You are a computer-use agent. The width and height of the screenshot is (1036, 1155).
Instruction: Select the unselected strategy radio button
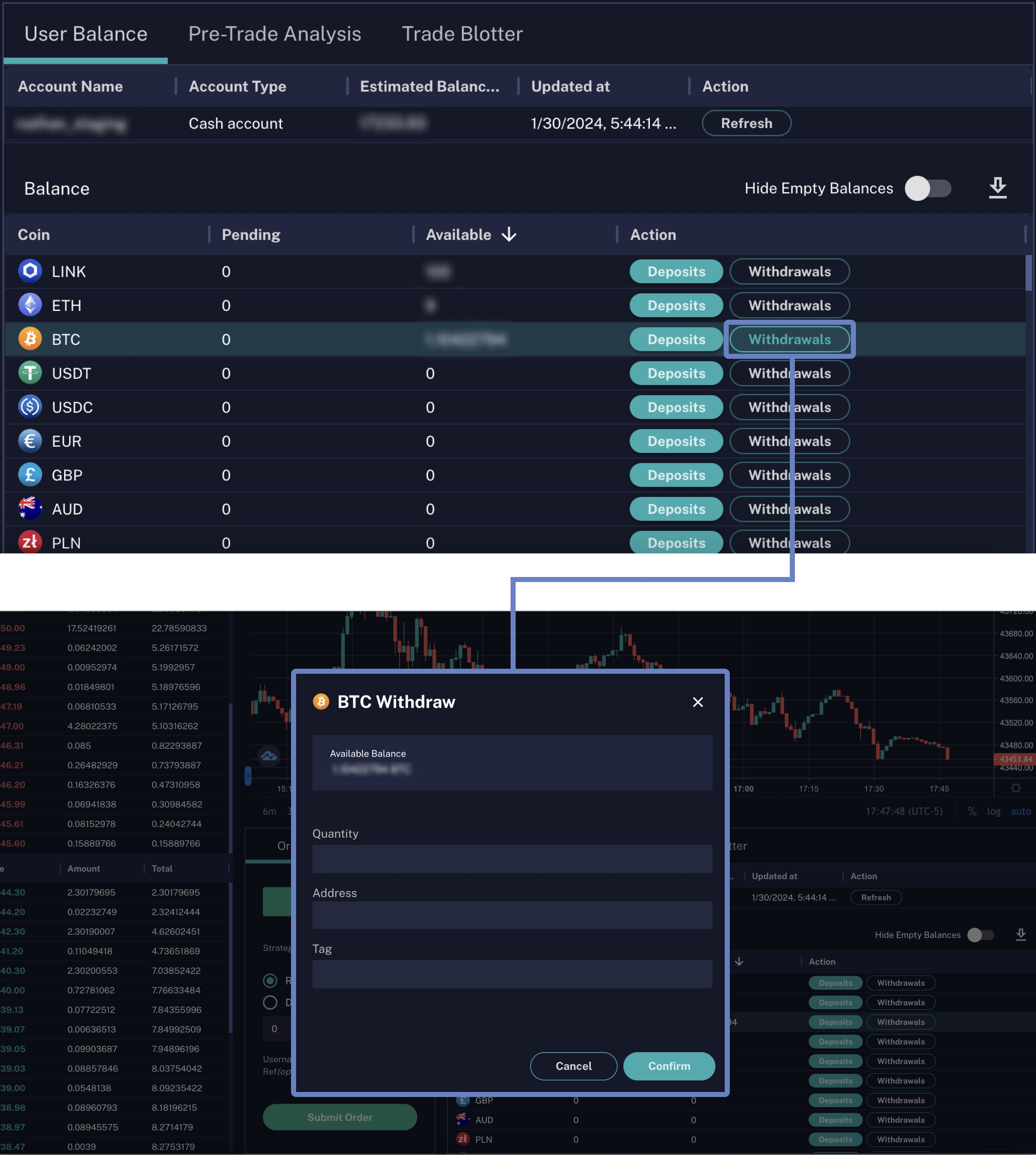click(x=270, y=1003)
